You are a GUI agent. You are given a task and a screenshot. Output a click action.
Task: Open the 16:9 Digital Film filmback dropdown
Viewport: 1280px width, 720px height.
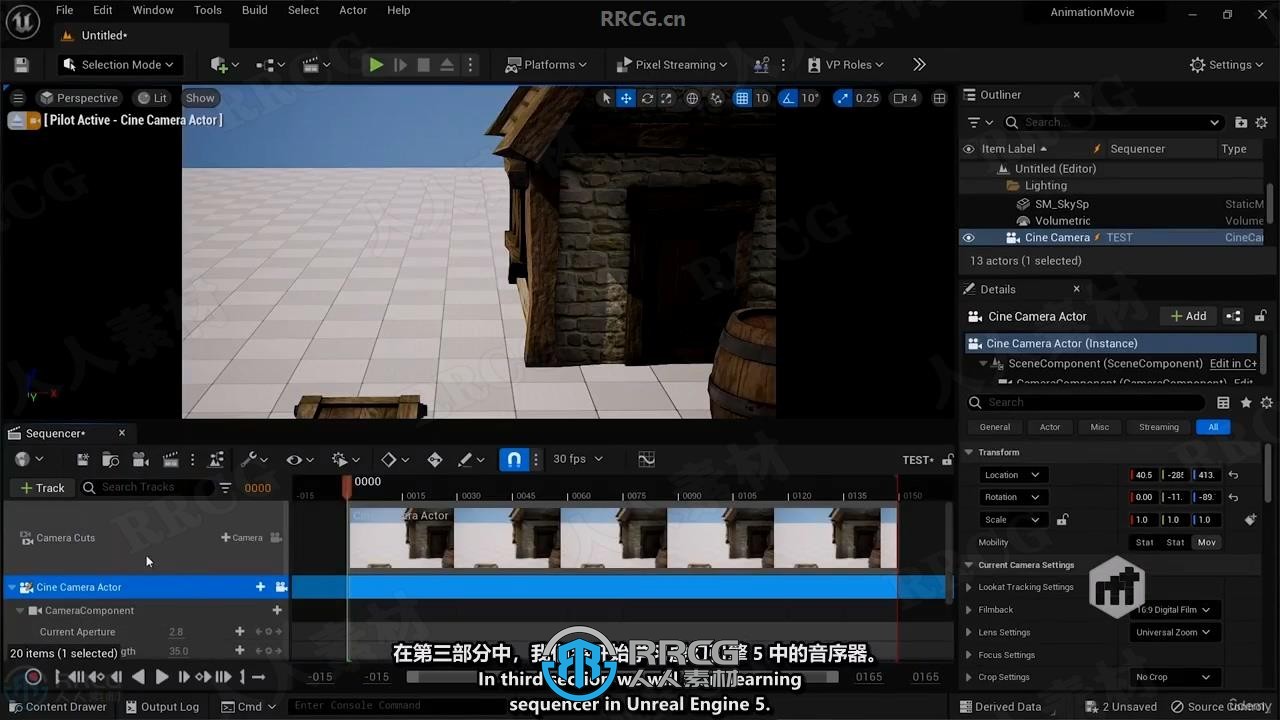click(1174, 610)
